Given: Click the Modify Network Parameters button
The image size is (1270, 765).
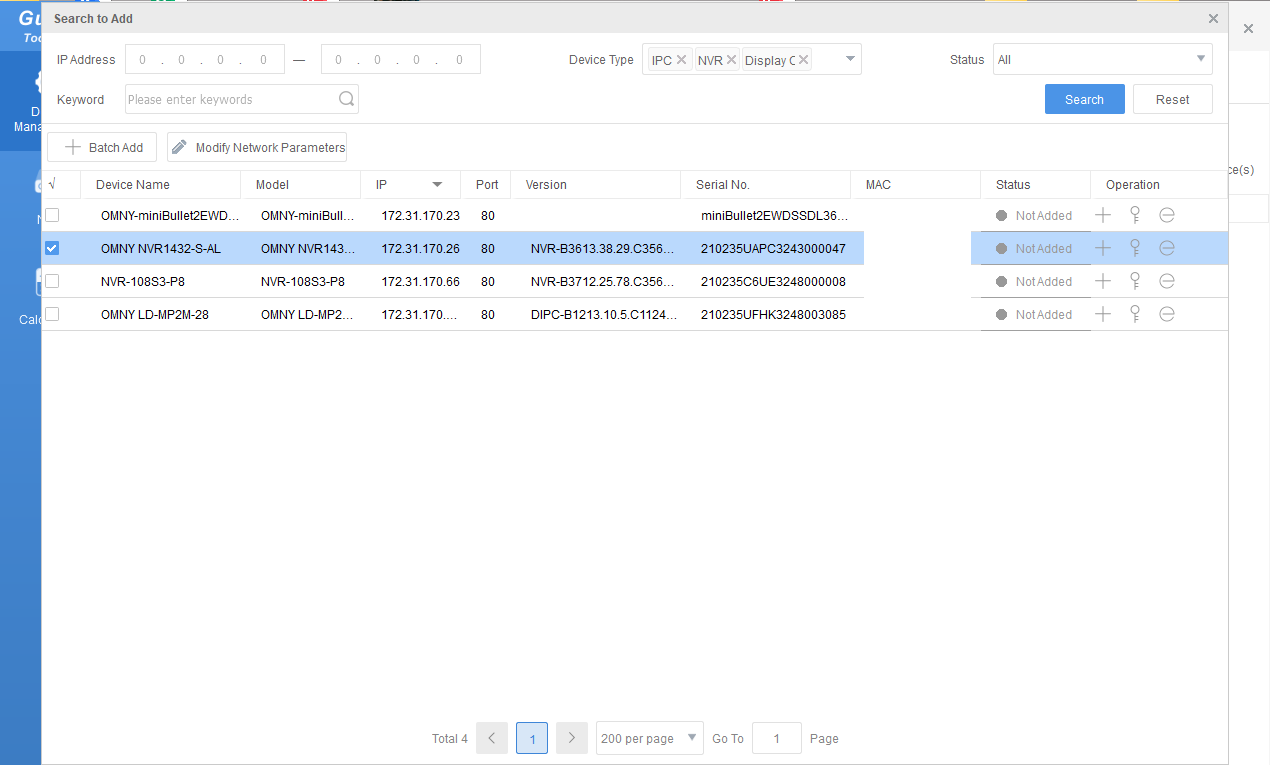Looking at the screenshot, I should [x=257, y=147].
